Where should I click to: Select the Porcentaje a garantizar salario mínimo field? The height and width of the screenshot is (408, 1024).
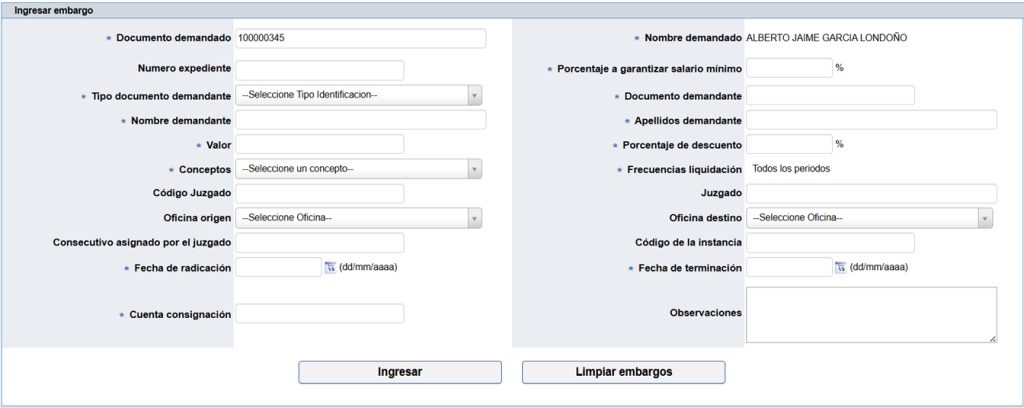click(x=789, y=68)
